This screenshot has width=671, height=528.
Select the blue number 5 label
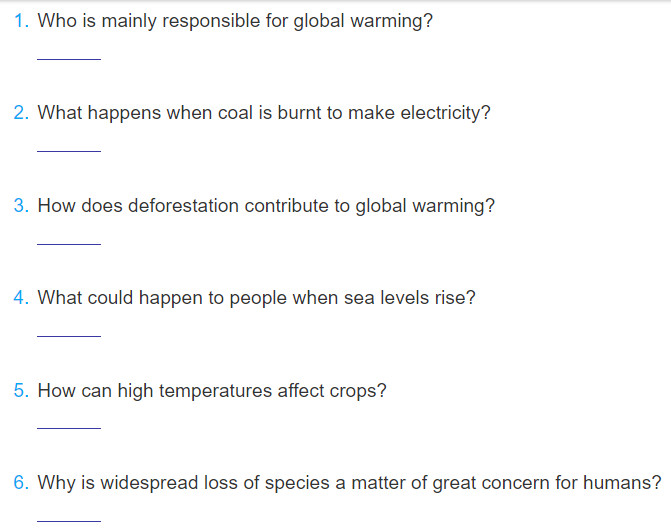[x=21, y=390]
